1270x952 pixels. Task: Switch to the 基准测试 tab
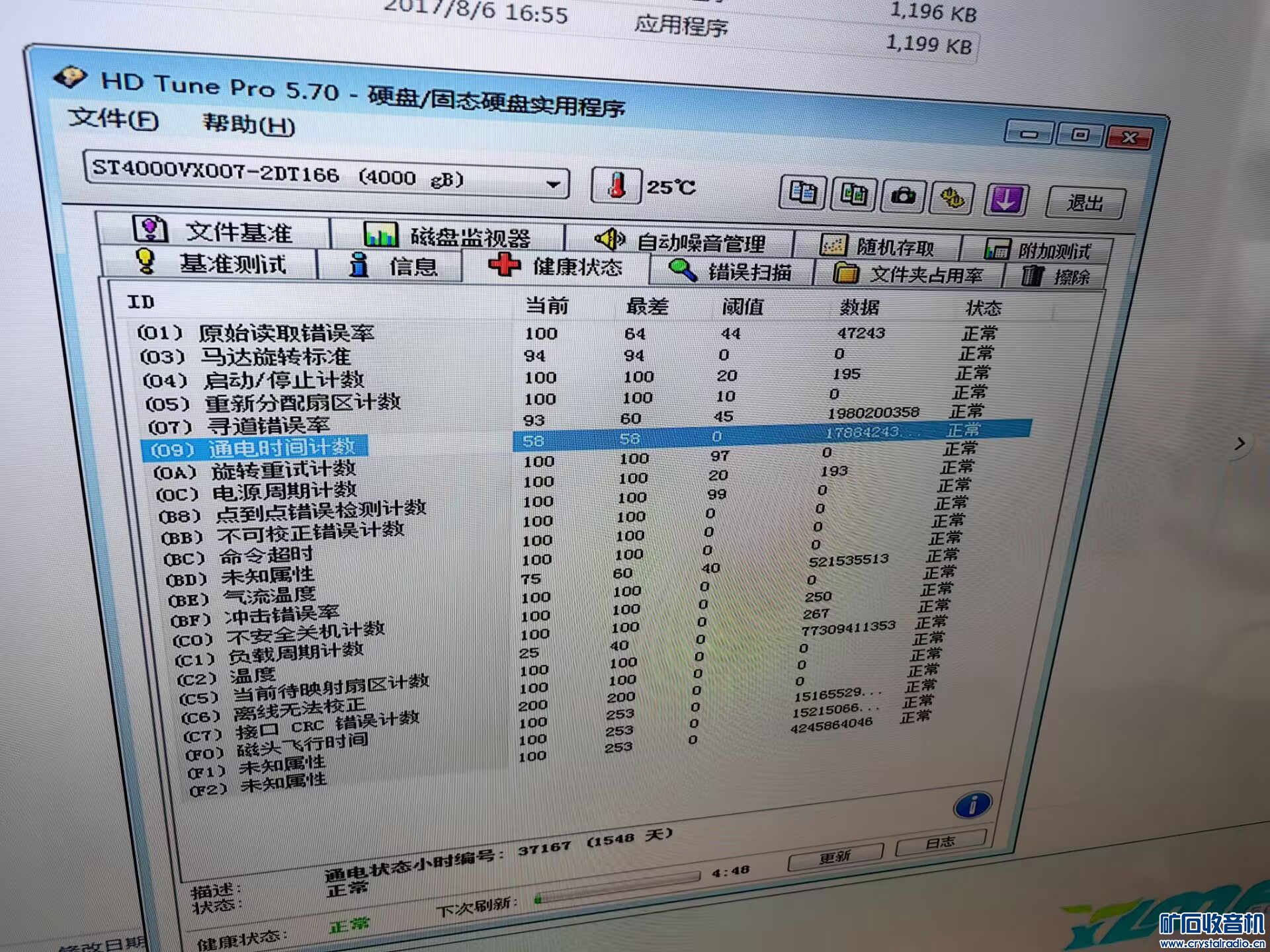coord(210,262)
